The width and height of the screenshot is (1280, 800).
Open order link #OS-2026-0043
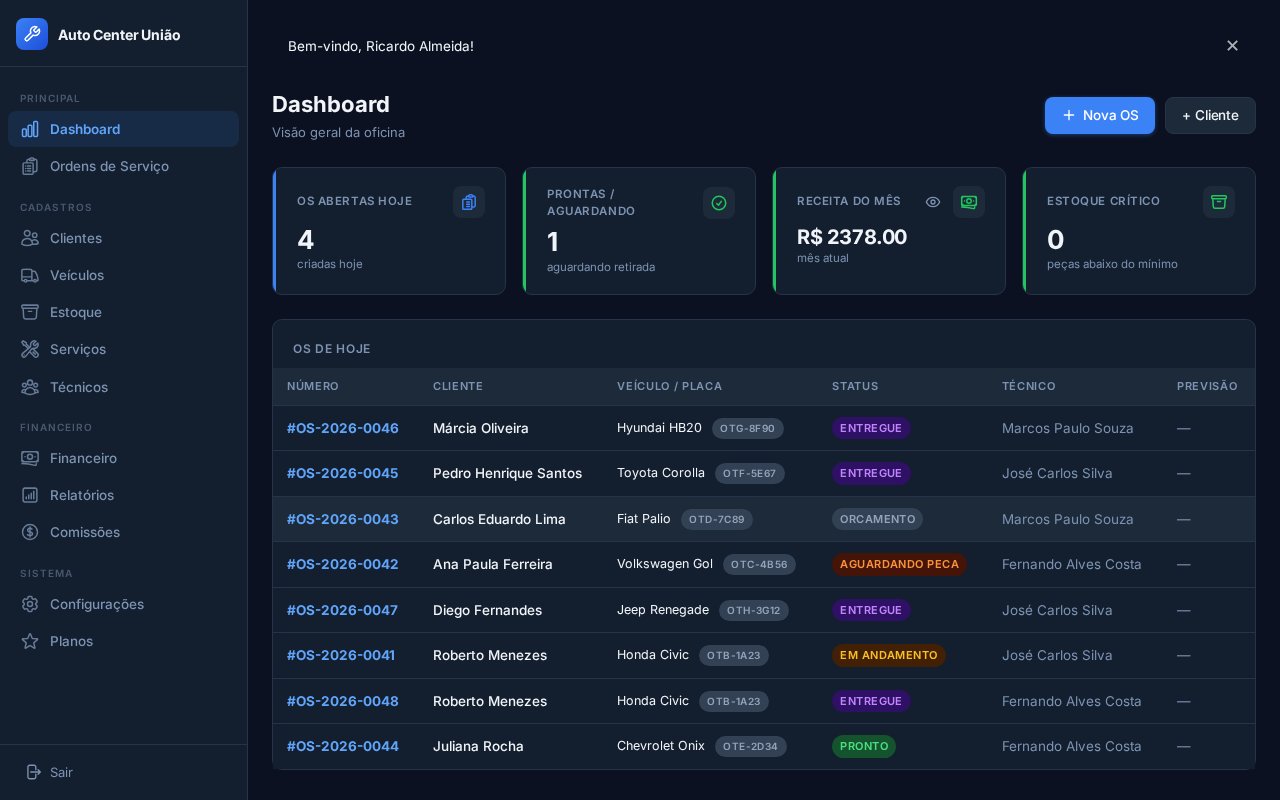[x=343, y=519]
